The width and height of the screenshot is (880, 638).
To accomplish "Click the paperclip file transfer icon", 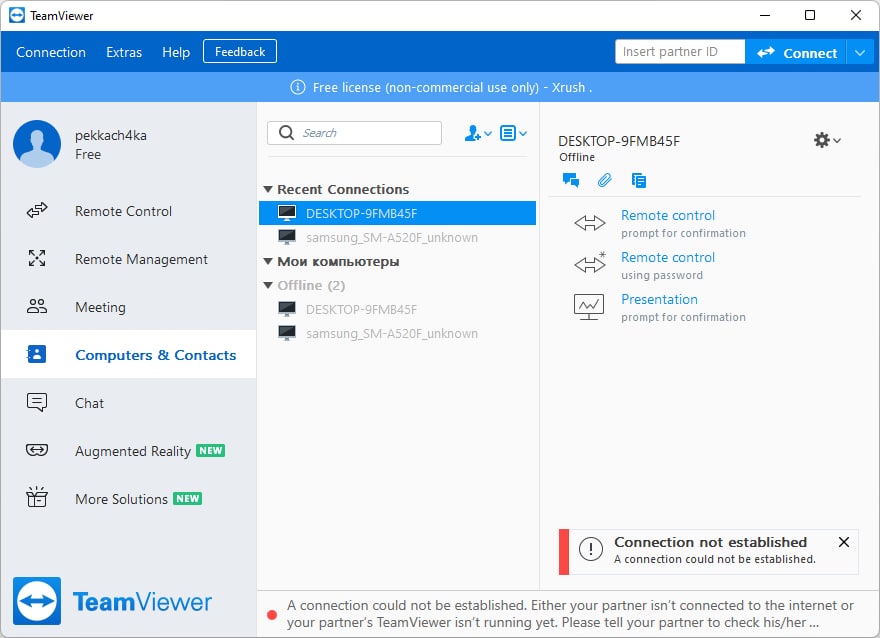I will [604, 180].
